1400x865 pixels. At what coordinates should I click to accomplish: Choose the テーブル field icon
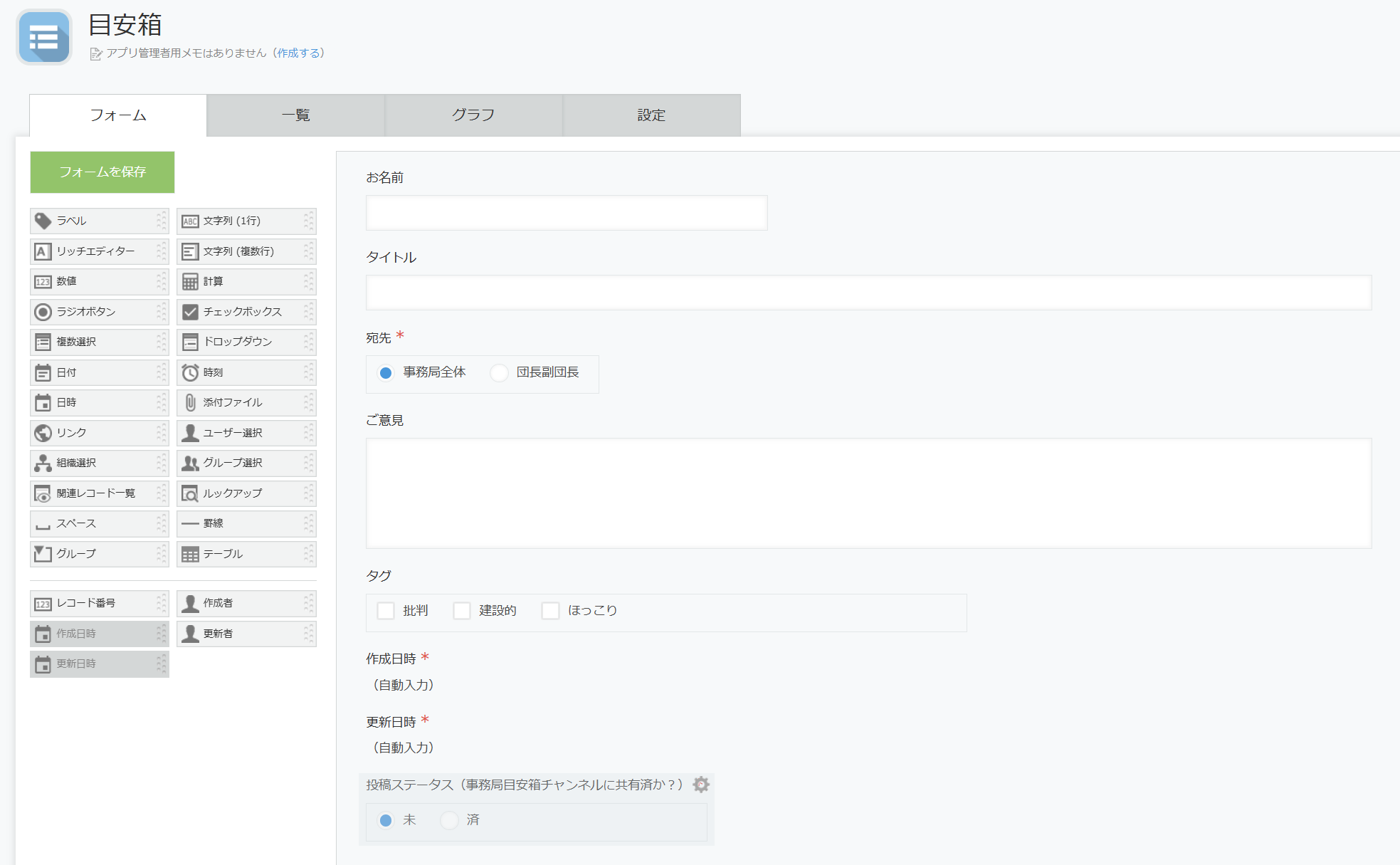190,554
